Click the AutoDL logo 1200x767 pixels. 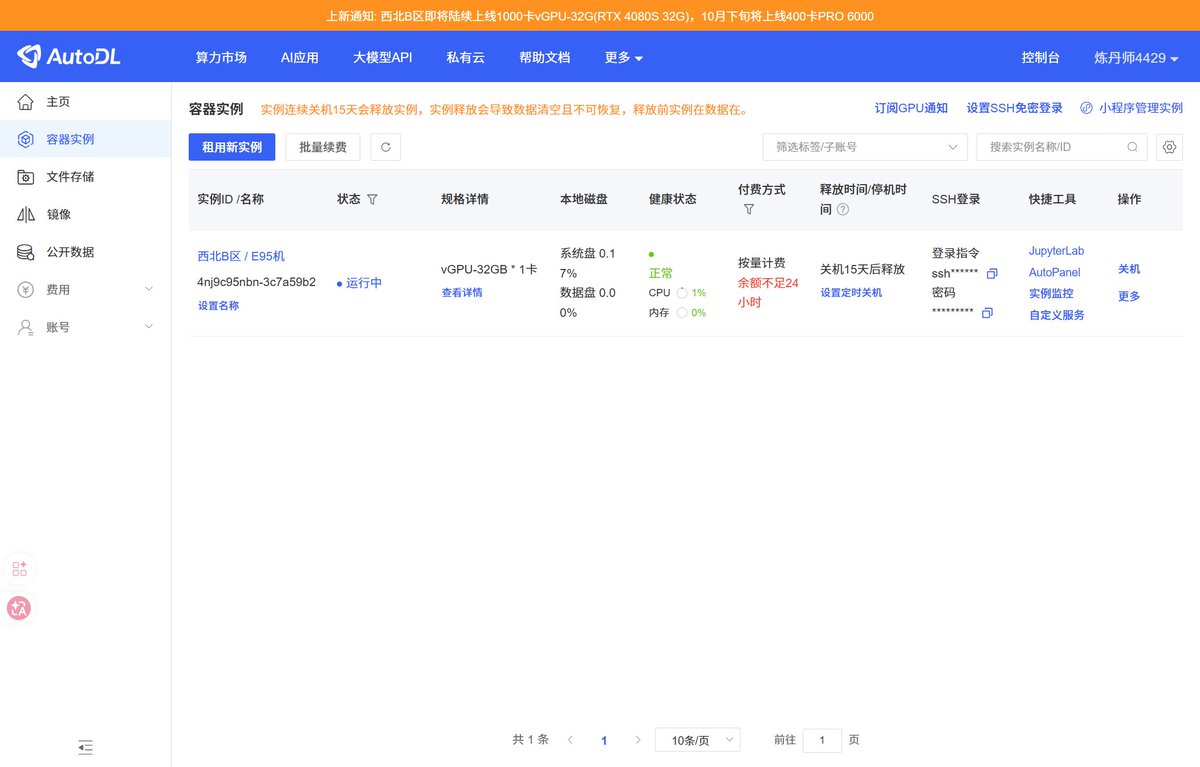(68, 57)
